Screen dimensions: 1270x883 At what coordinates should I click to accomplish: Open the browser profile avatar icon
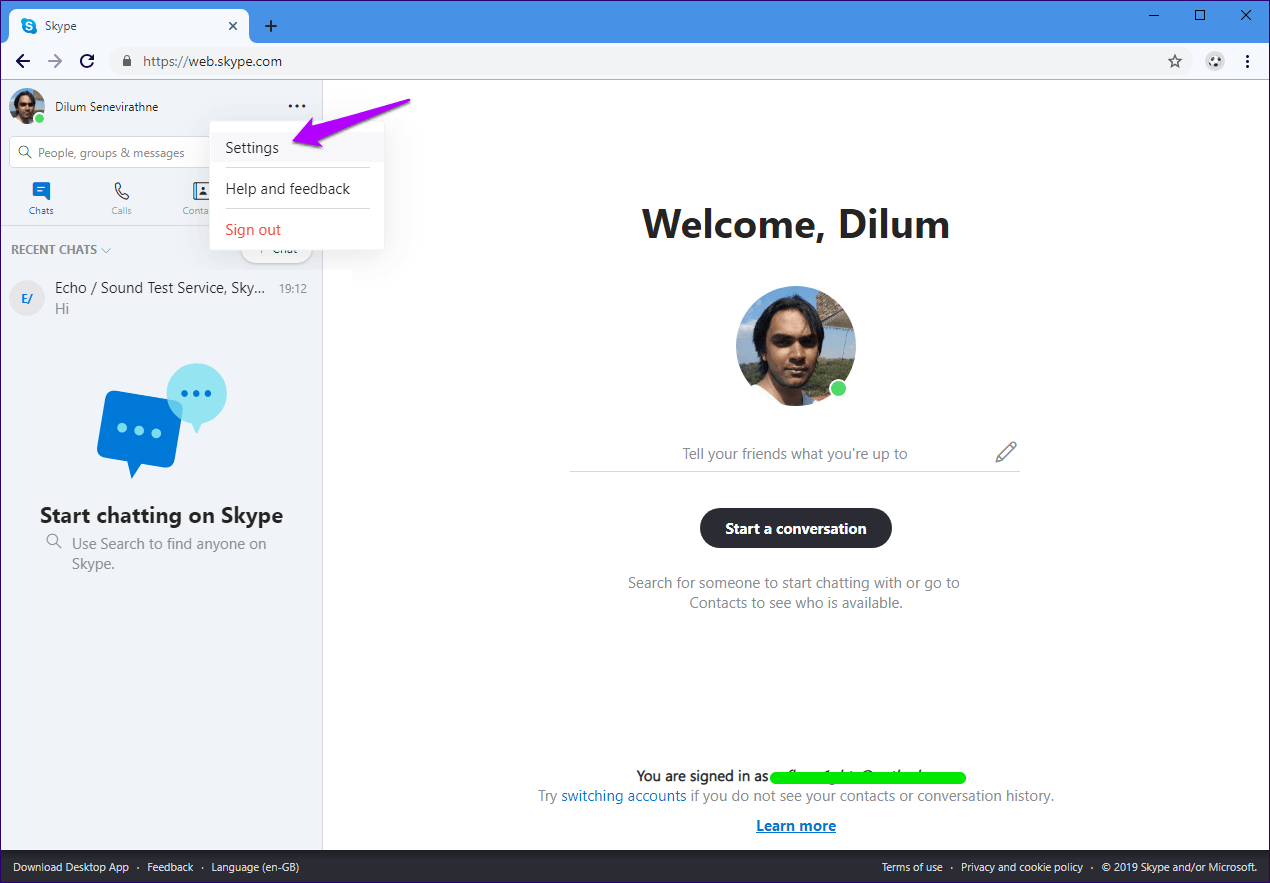point(1215,61)
